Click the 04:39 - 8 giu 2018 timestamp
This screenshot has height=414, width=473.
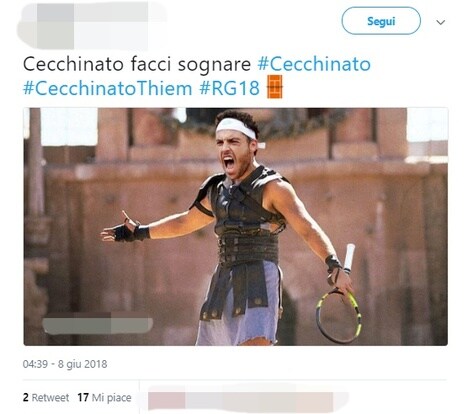65,364
